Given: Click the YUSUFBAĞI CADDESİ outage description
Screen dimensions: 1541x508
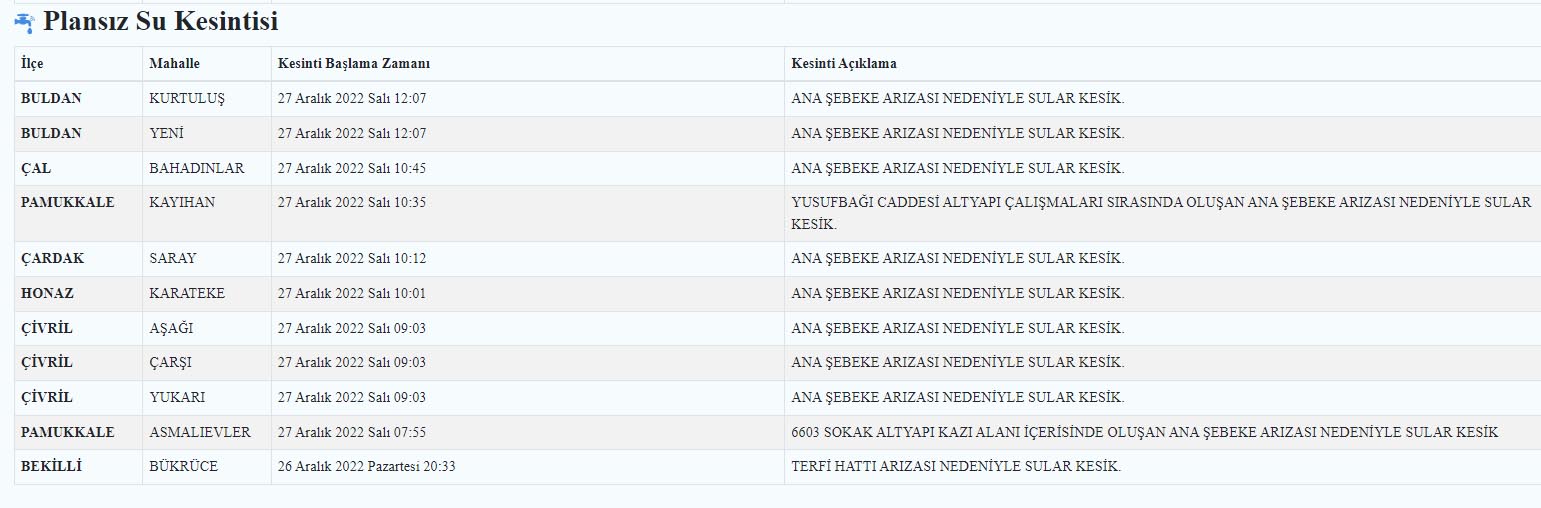Looking at the screenshot, I should (x=1161, y=213).
